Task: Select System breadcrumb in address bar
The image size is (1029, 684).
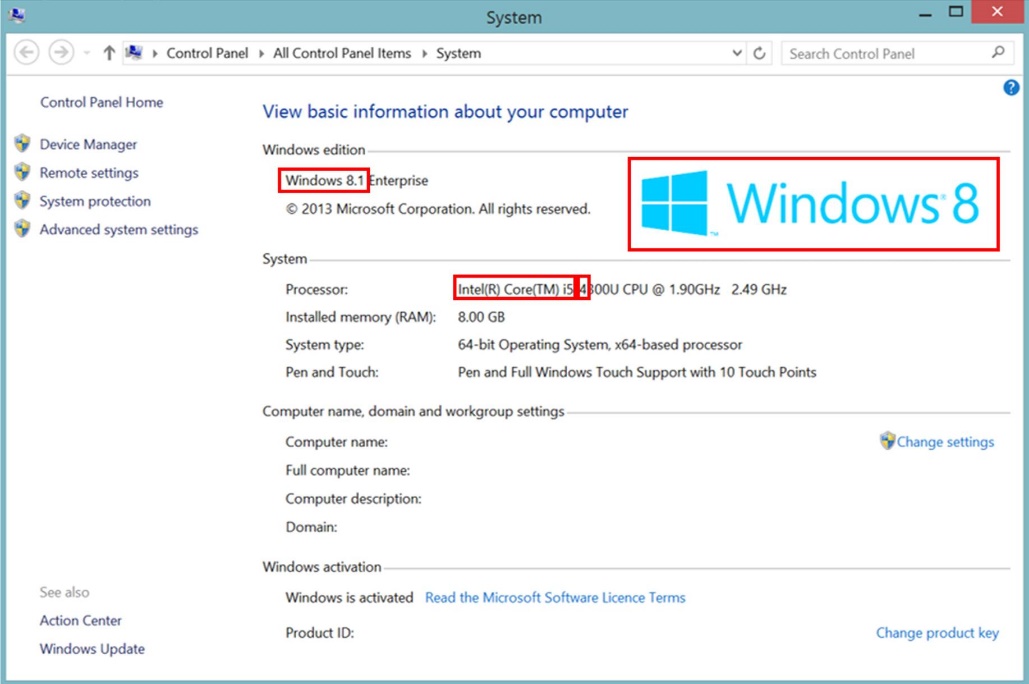Action: [x=458, y=53]
